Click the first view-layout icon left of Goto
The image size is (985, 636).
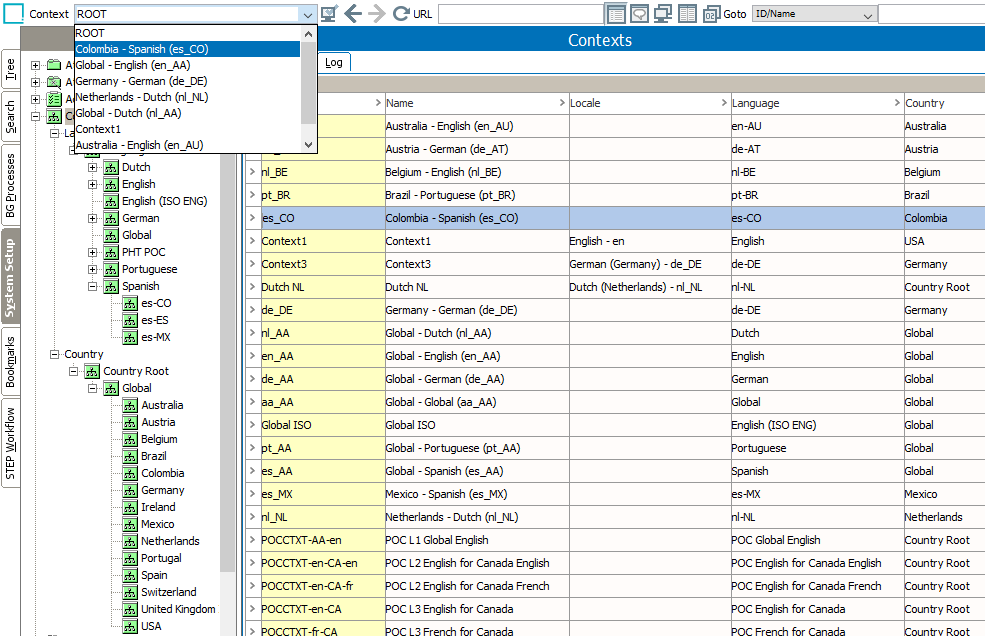click(616, 14)
